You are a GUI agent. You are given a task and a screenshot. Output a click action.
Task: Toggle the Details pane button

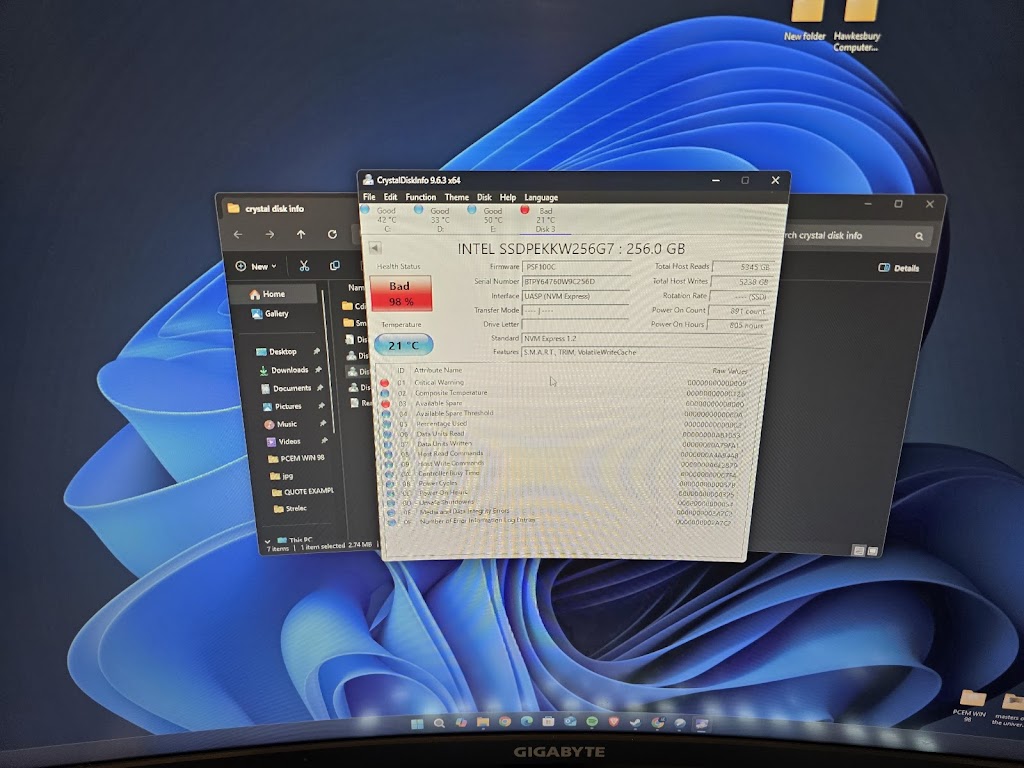click(x=898, y=268)
